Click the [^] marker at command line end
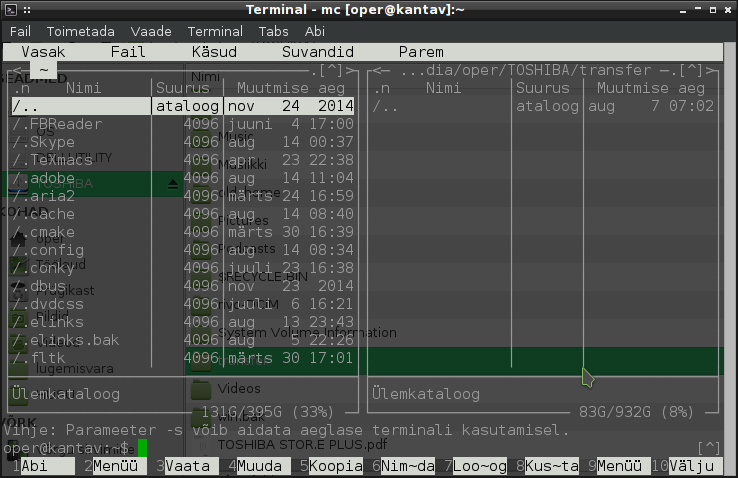 tap(709, 448)
